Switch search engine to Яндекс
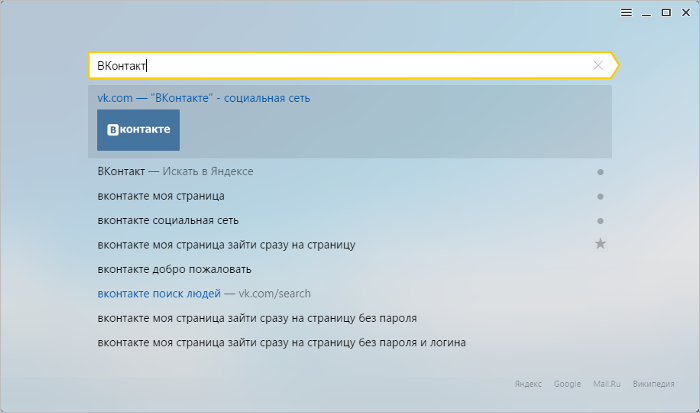The image size is (700, 413). pos(528,384)
